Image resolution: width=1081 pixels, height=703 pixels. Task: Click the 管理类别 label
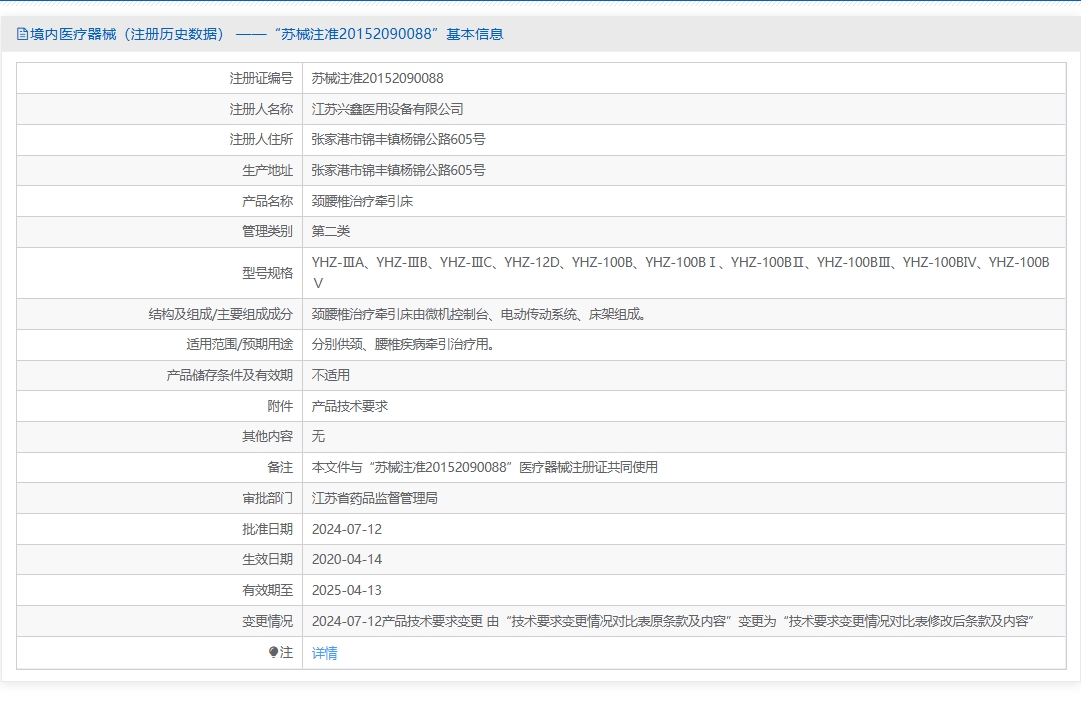(x=267, y=231)
